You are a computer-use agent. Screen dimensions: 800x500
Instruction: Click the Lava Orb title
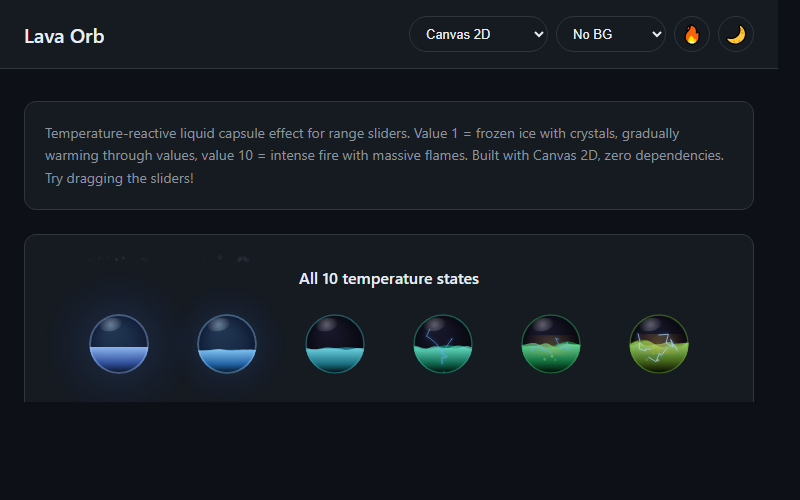64,36
